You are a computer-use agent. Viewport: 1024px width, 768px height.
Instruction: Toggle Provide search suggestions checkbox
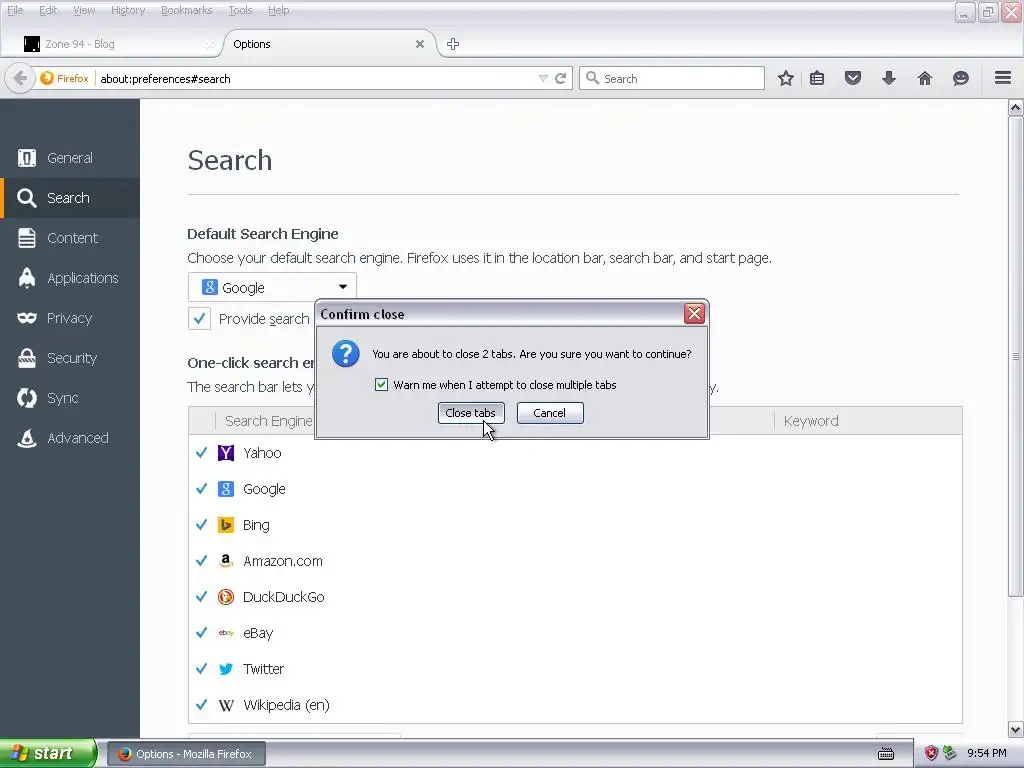click(x=199, y=319)
